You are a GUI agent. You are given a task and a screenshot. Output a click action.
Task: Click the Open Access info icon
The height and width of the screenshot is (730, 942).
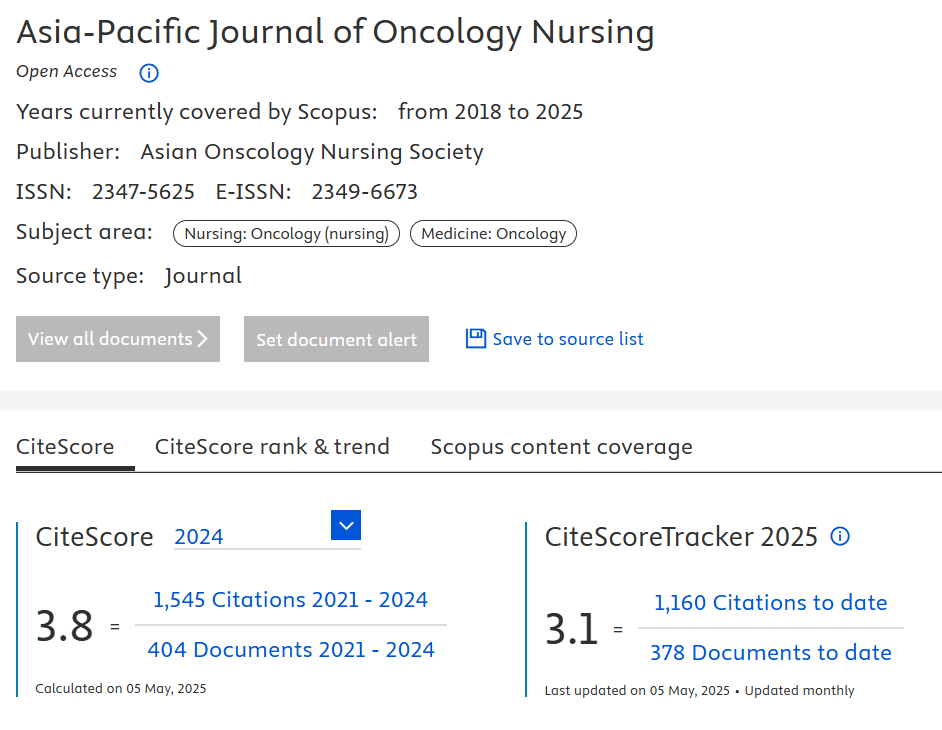[149, 73]
